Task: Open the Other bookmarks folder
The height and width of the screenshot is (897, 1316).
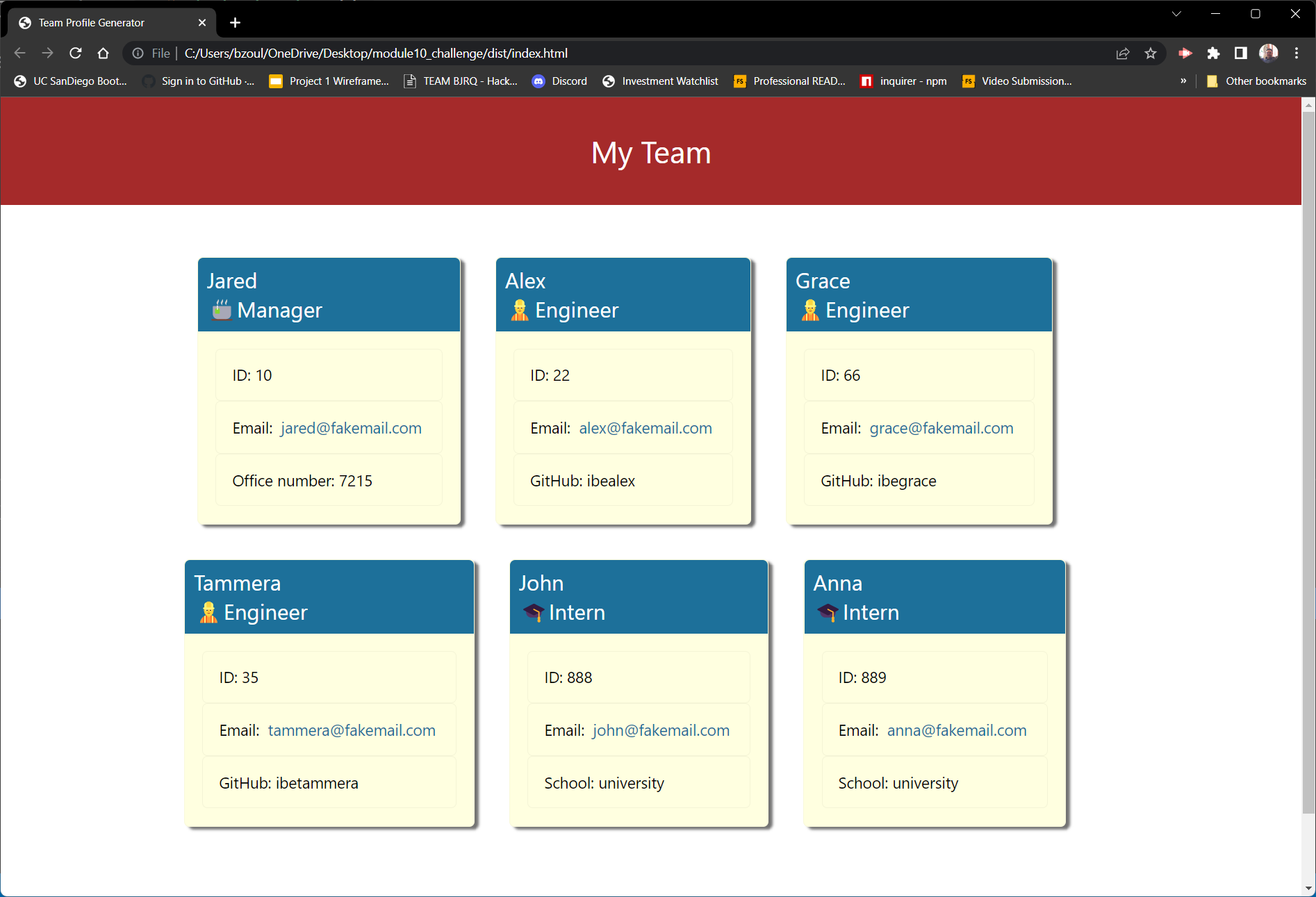Action: pos(1256,81)
